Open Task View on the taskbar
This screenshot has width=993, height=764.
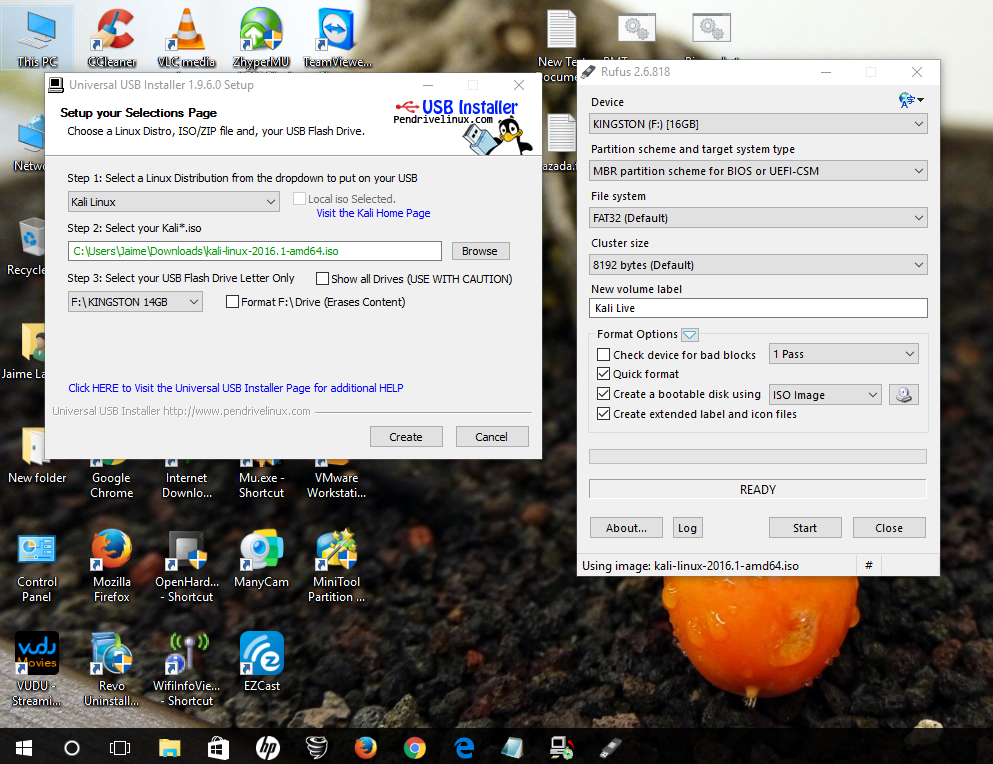pos(120,748)
